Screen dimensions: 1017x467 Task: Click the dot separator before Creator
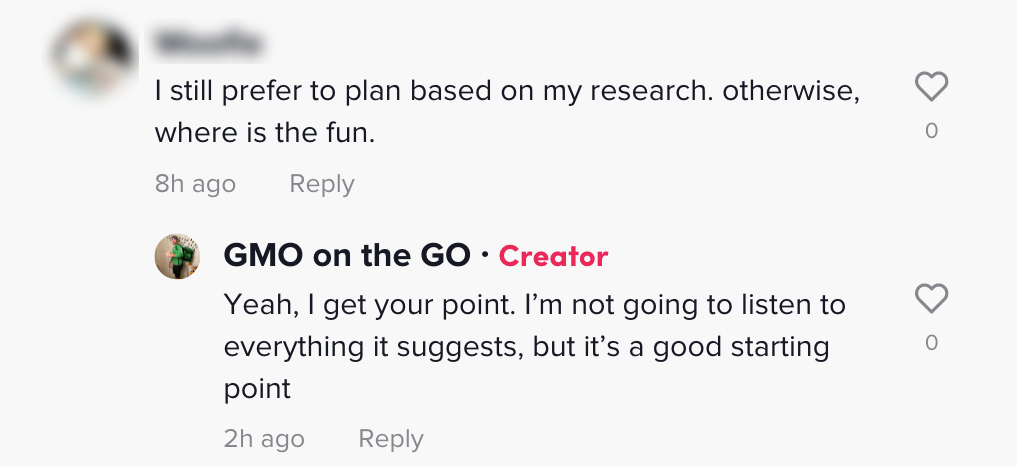[484, 256]
